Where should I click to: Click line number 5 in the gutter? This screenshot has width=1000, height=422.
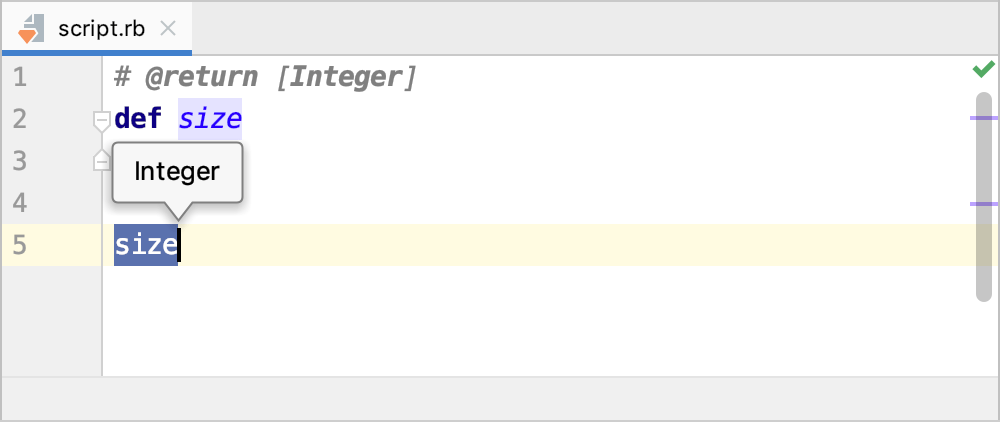[20, 245]
